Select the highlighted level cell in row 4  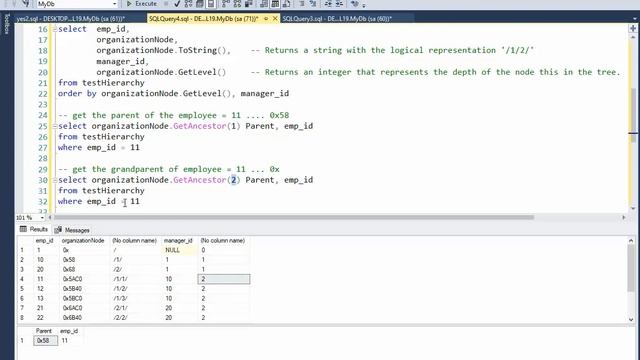(x=224, y=279)
